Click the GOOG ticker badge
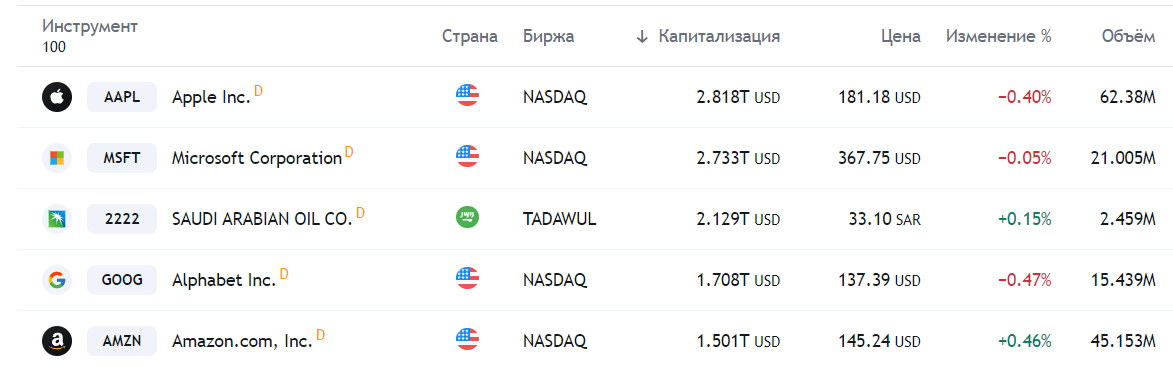 pyautogui.click(x=122, y=280)
